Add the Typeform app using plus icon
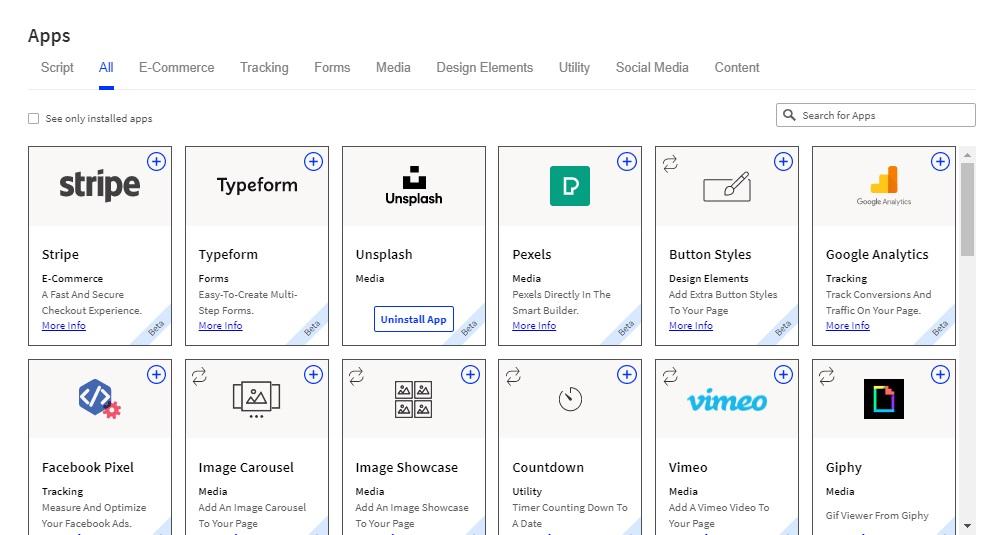The width and height of the screenshot is (995, 535). pos(313,162)
